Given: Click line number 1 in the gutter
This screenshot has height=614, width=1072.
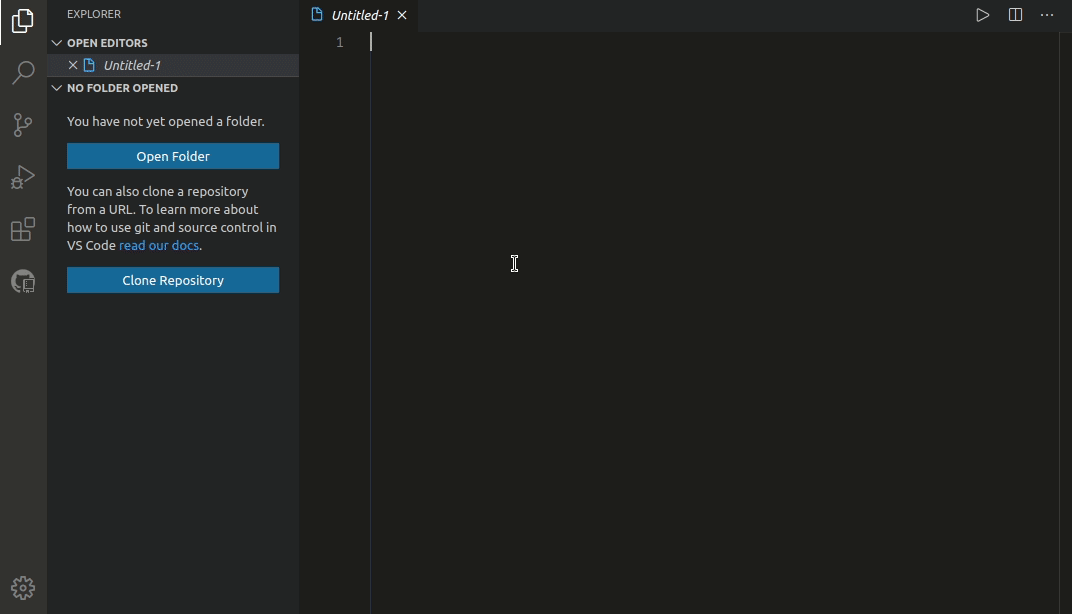Looking at the screenshot, I should (339, 42).
